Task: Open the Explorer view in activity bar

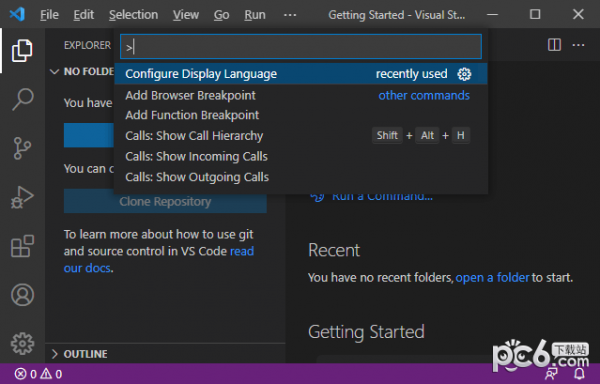Action: click(22, 50)
